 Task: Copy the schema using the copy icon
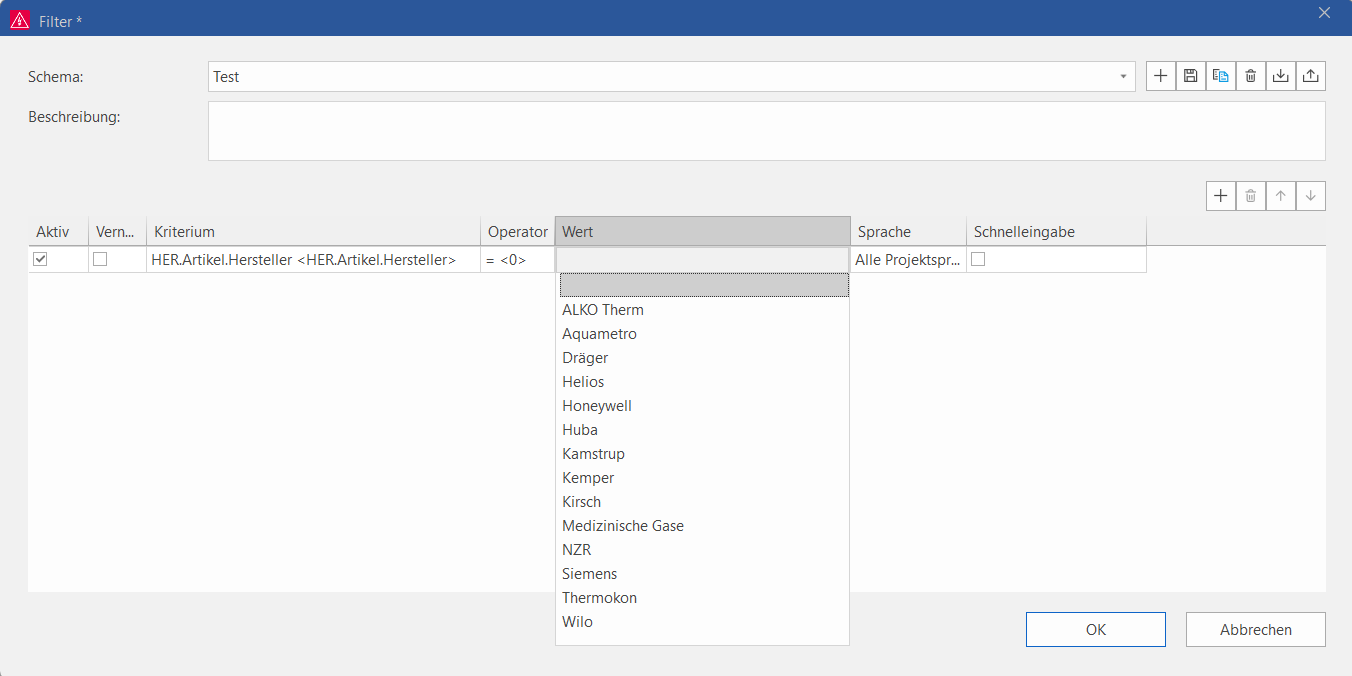(1220, 76)
